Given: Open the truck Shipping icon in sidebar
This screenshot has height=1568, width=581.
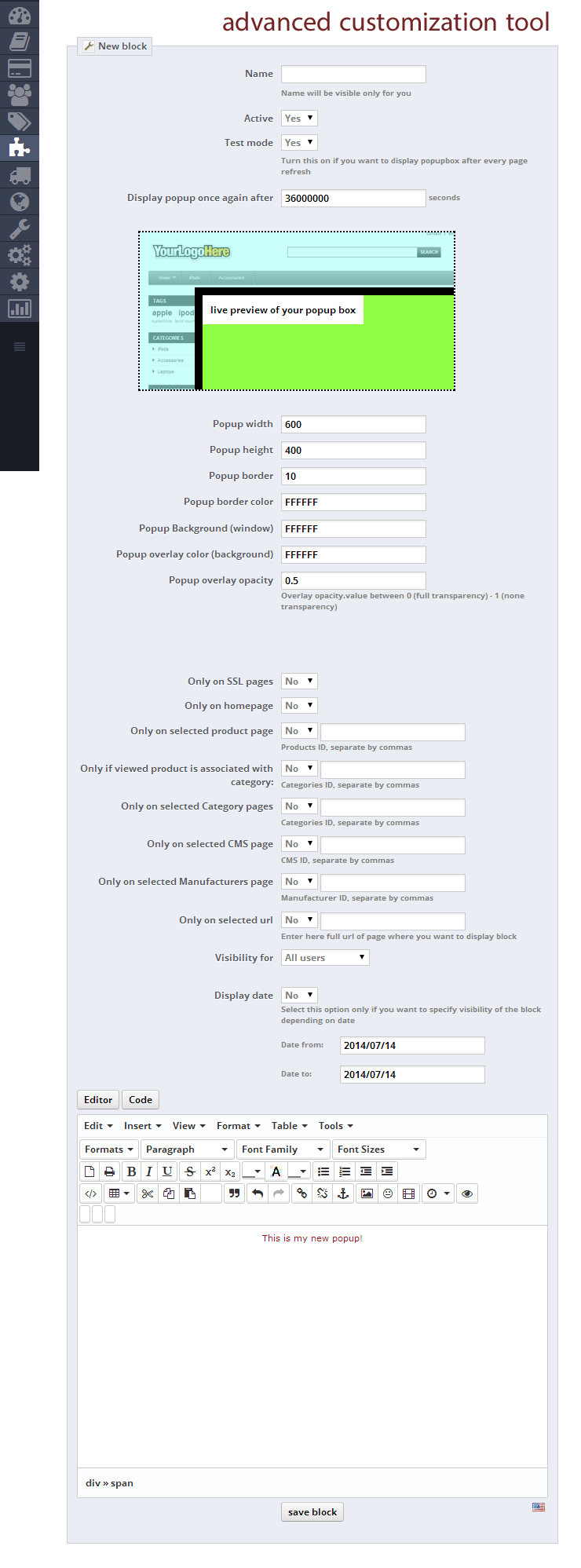Looking at the screenshot, I should click(20, 174).
